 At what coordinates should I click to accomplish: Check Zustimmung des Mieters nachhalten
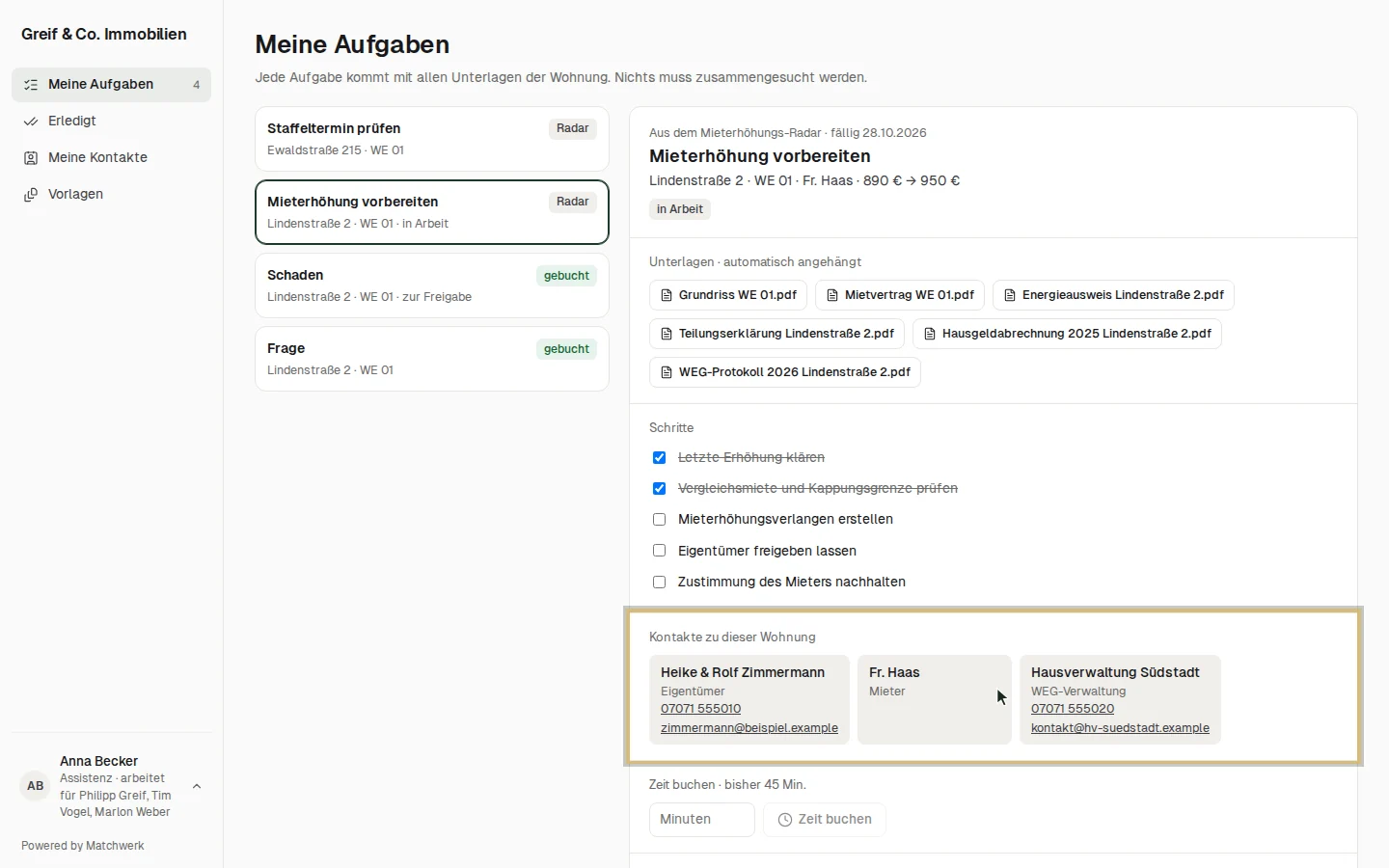coord(659,583)
